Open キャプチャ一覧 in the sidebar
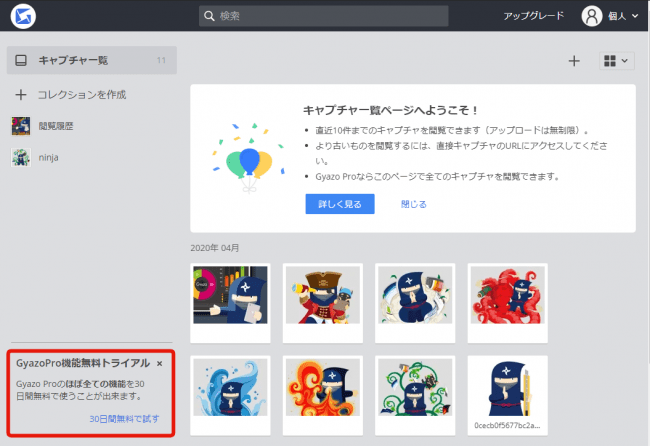The image size is (650, 446). [92, 60]
